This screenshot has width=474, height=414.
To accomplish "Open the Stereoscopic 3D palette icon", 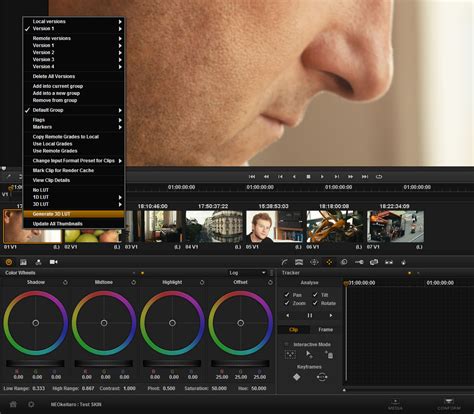I will 389,262.
